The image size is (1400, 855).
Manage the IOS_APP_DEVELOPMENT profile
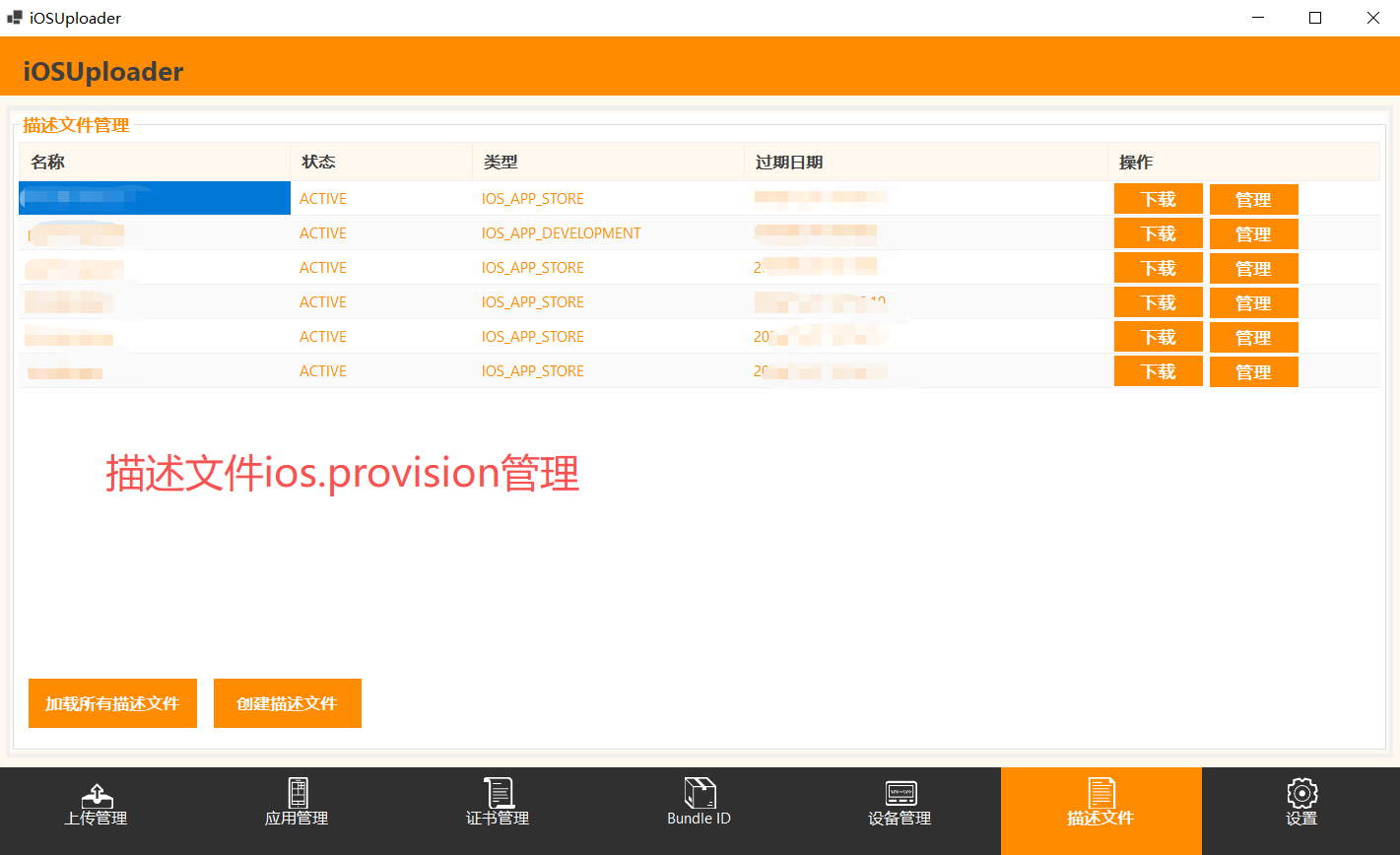[1253, 234]
